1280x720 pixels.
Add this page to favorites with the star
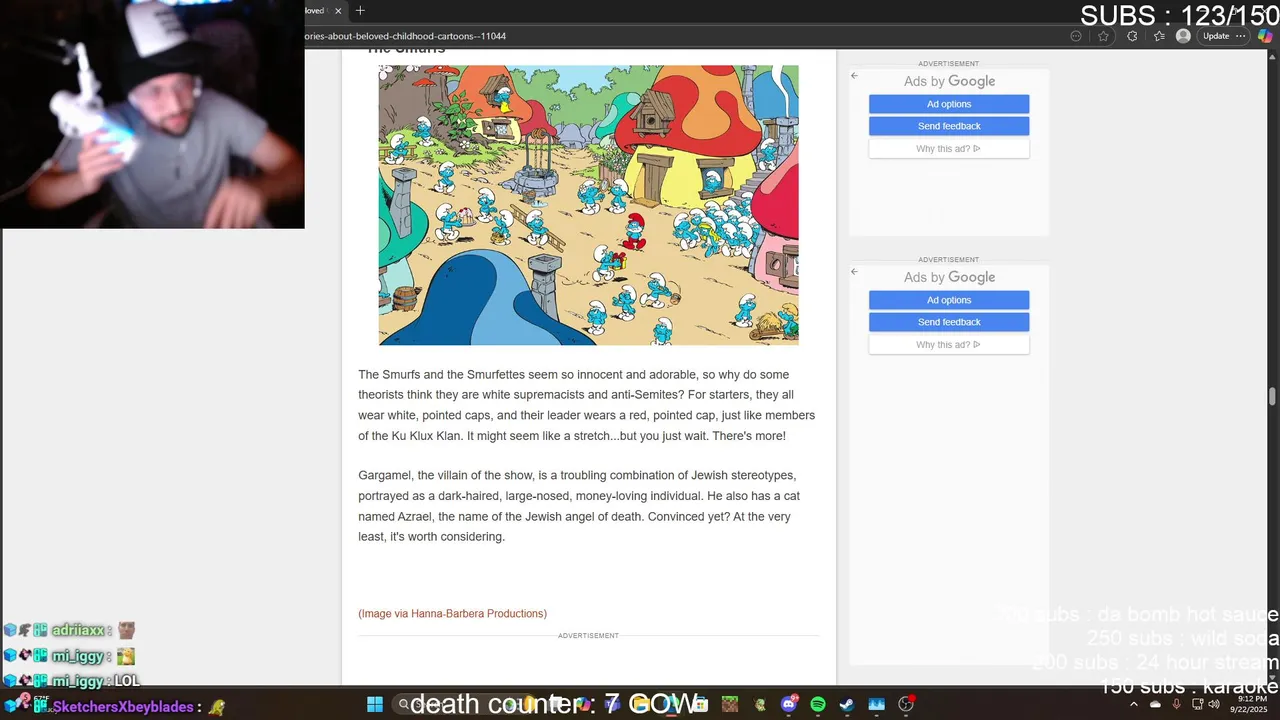pyautogui.click(x=1103, y=36)
